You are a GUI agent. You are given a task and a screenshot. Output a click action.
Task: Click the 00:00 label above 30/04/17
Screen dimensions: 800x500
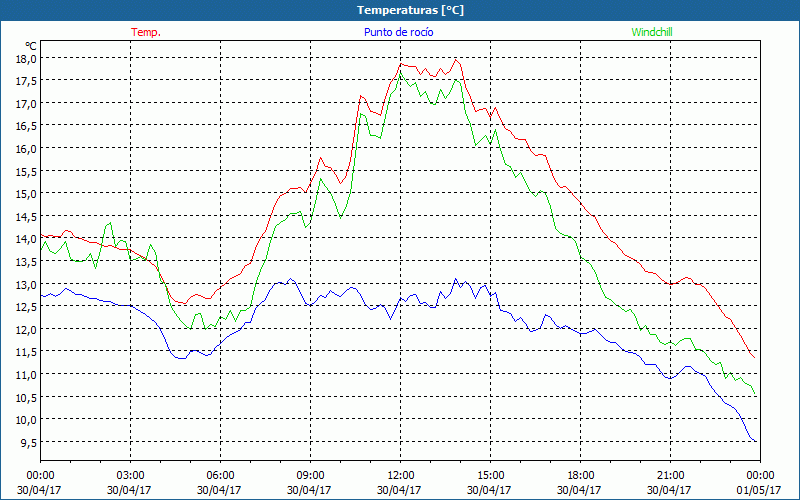[x=40, y=475]
